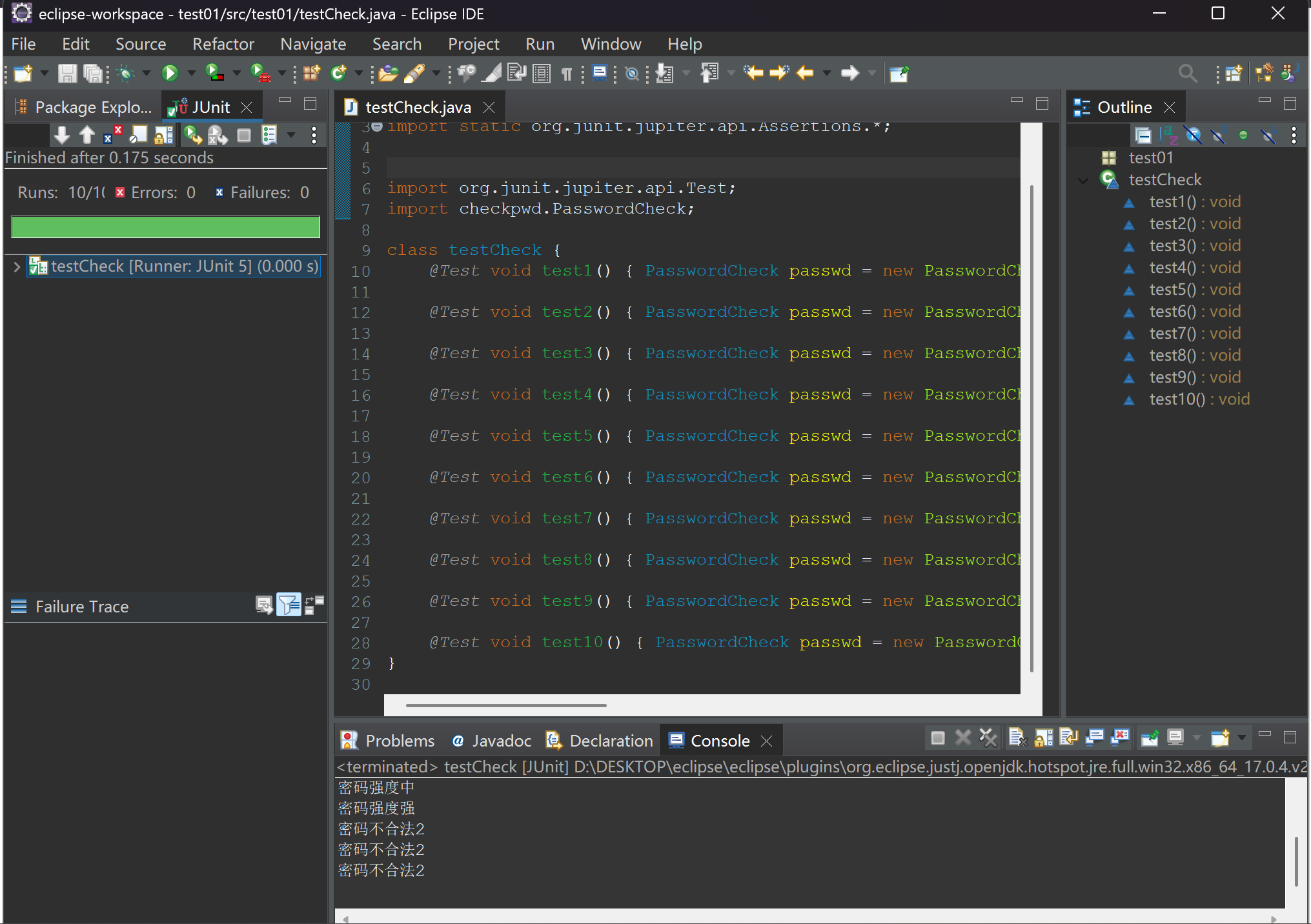The height and width of the screenshot is (924, 1311).
Task: Open the Navigate menu
Action: point(313,44)
